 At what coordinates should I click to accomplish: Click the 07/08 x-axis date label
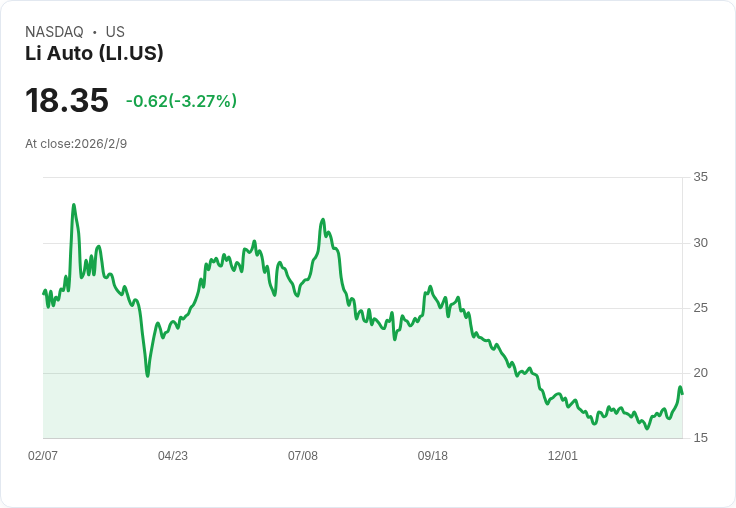(303, 455)
